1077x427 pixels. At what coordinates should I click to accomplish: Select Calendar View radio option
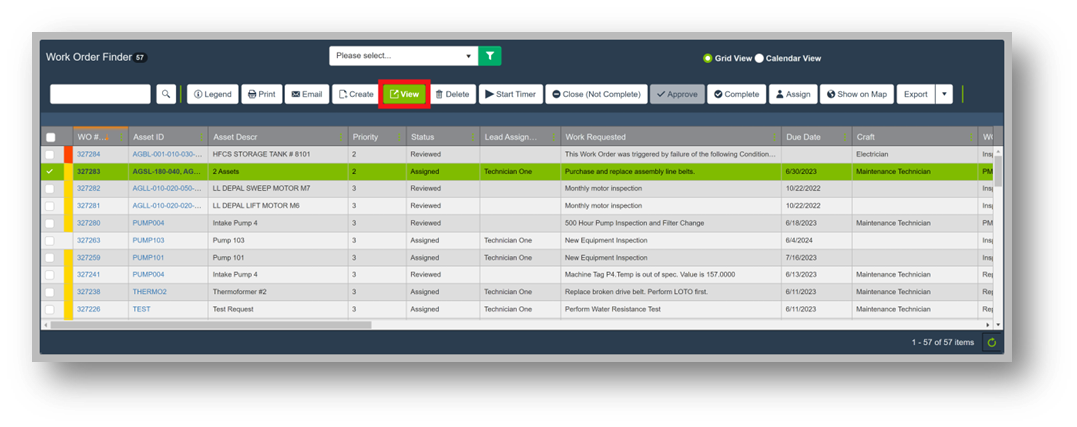point(759,58)
